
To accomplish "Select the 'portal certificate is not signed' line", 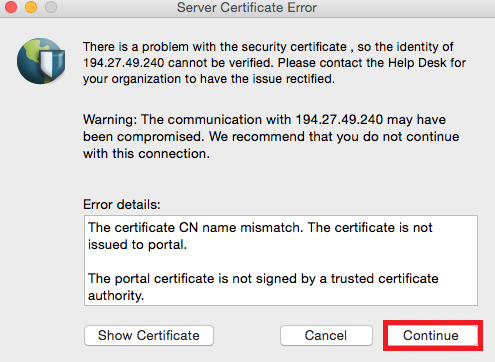I will click(263, 278).
